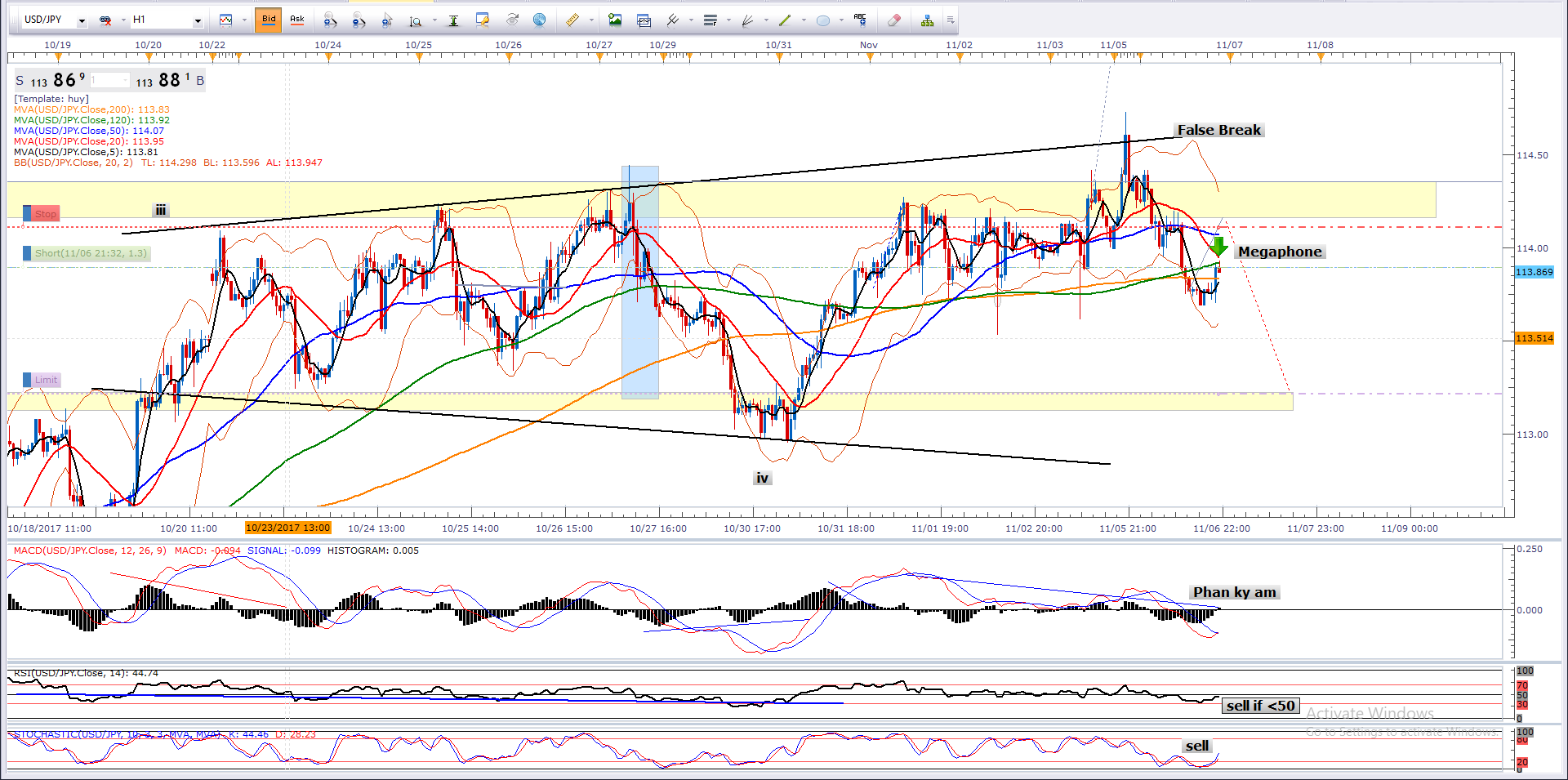Click the save chart as image icon

click(615, 20)
